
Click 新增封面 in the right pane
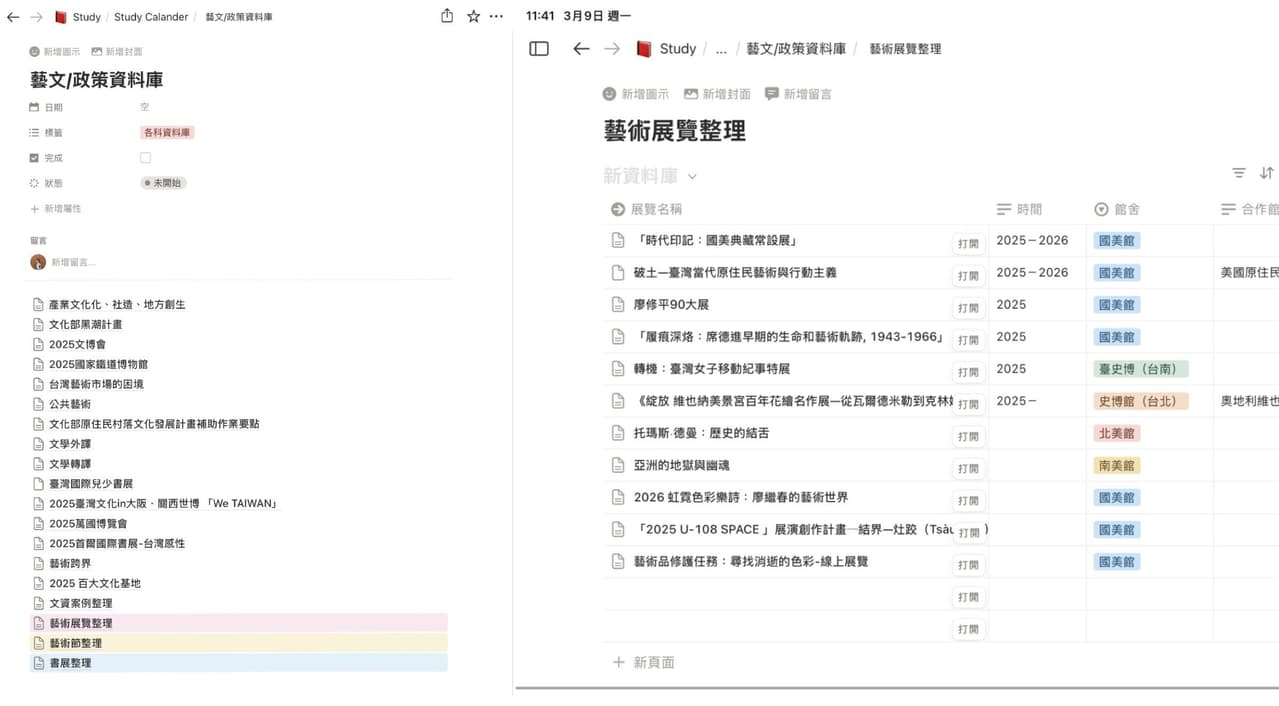717,94
